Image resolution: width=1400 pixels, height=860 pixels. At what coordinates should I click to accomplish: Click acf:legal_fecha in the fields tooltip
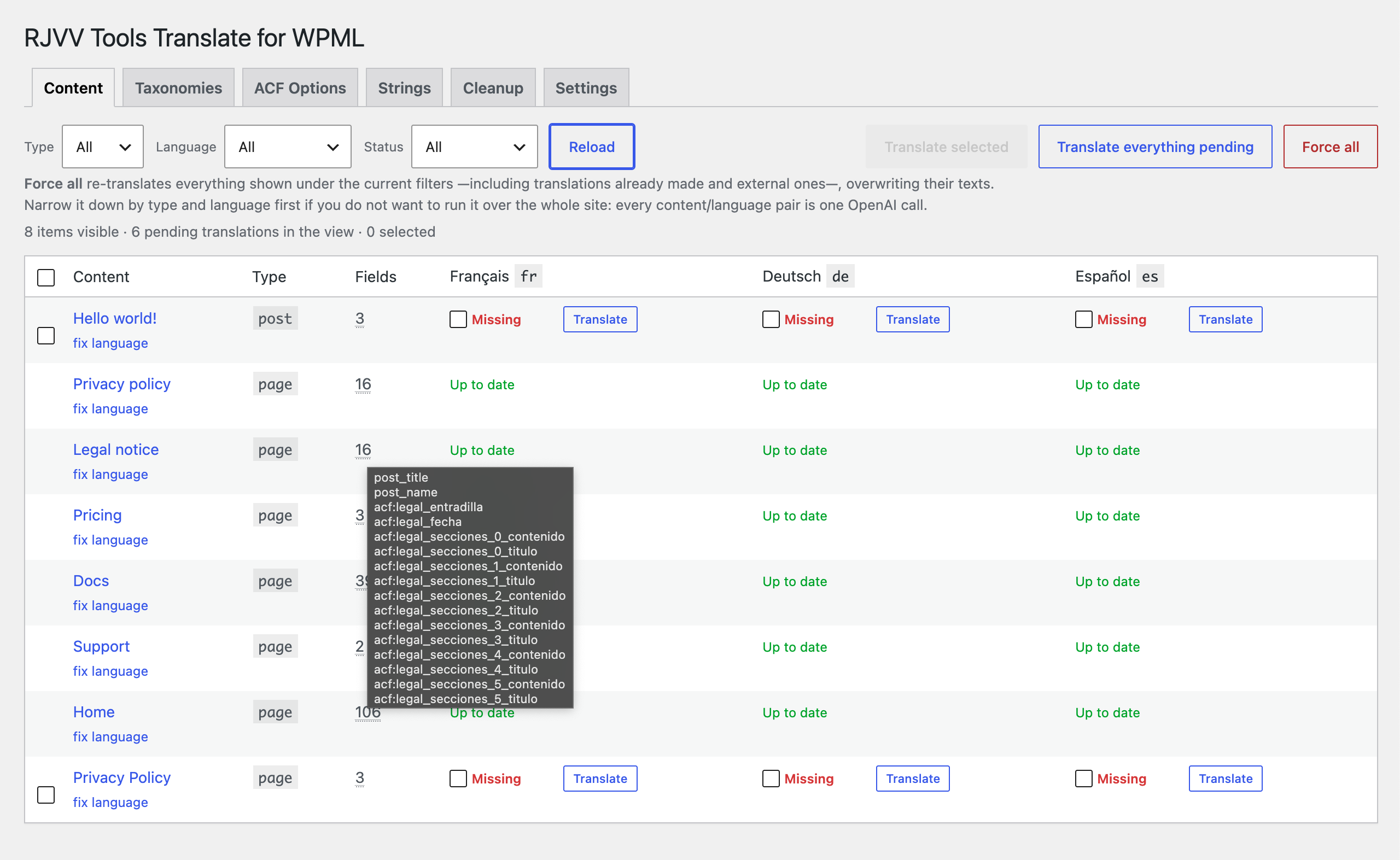[x=418, y=522]
